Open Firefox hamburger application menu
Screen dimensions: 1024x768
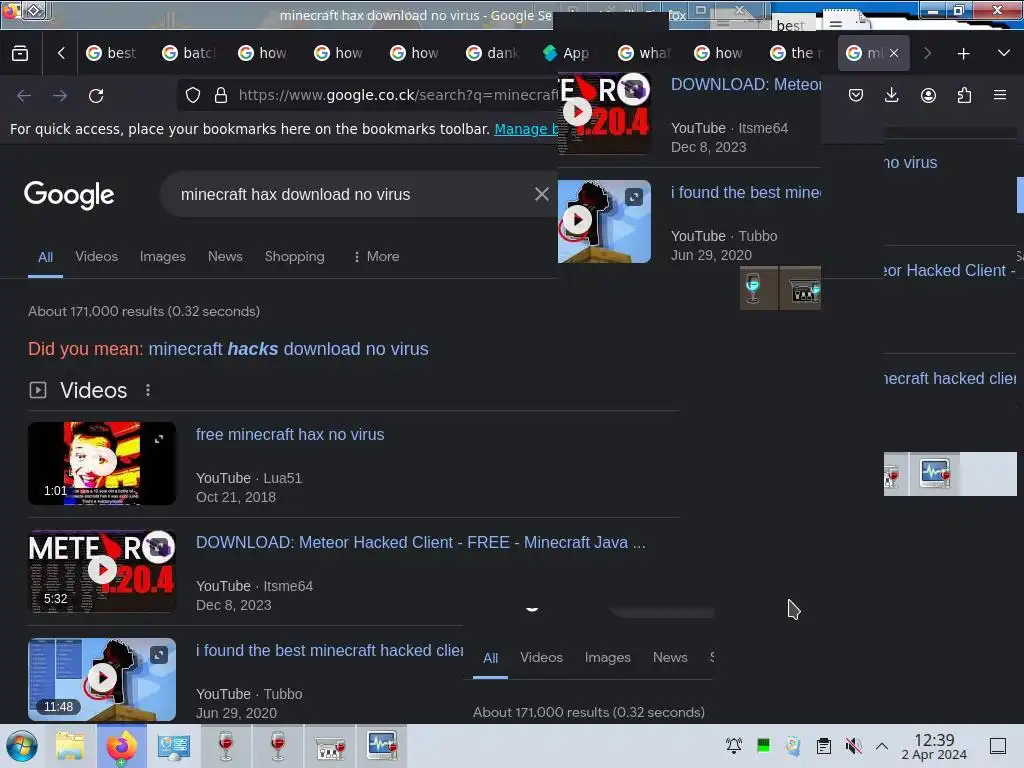(x=1000, y=95)
